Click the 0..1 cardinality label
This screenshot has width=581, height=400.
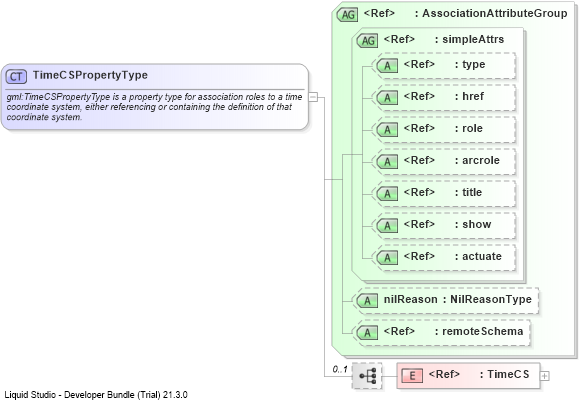340,369
